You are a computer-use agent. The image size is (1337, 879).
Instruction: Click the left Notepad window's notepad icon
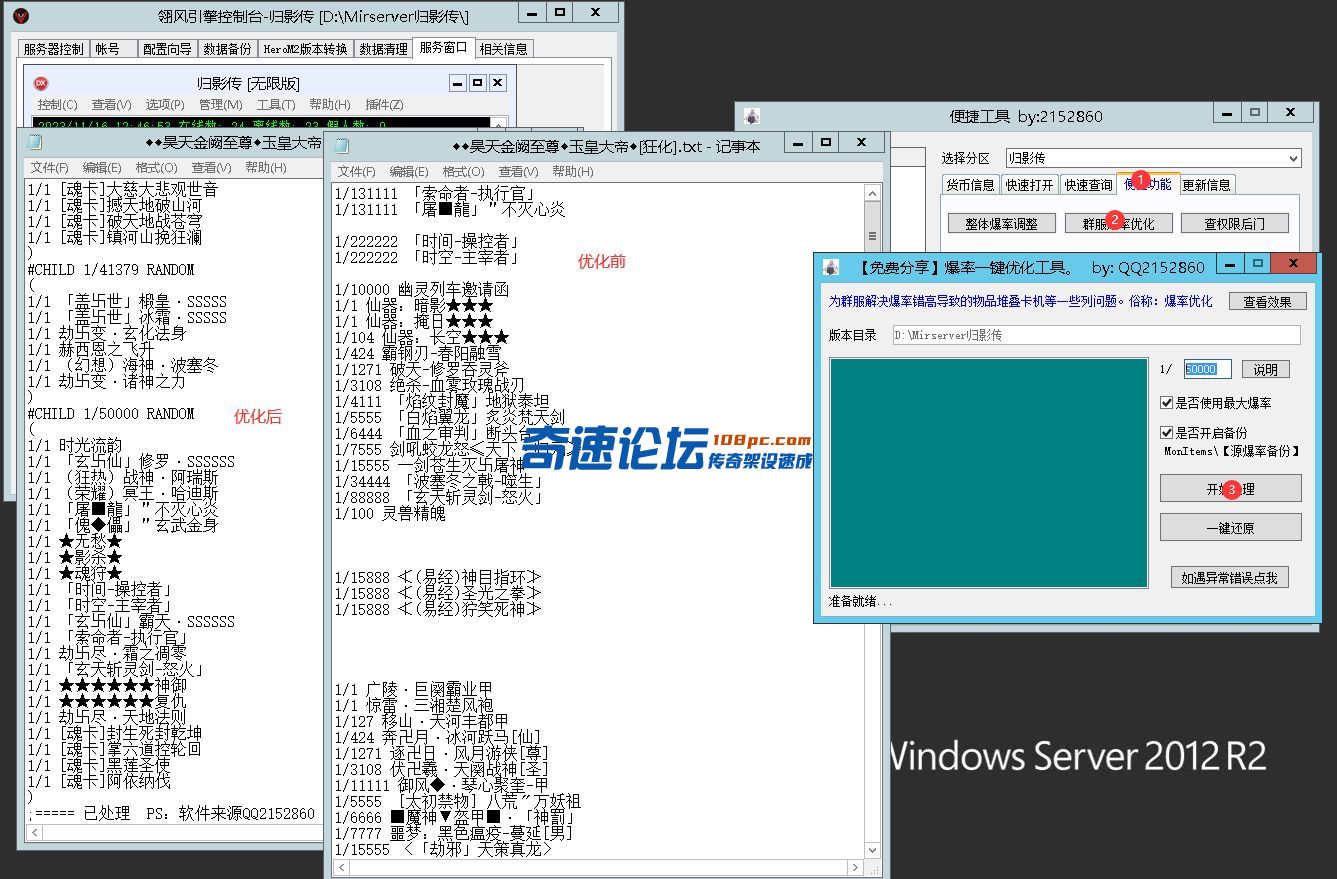tap(34, 143)
